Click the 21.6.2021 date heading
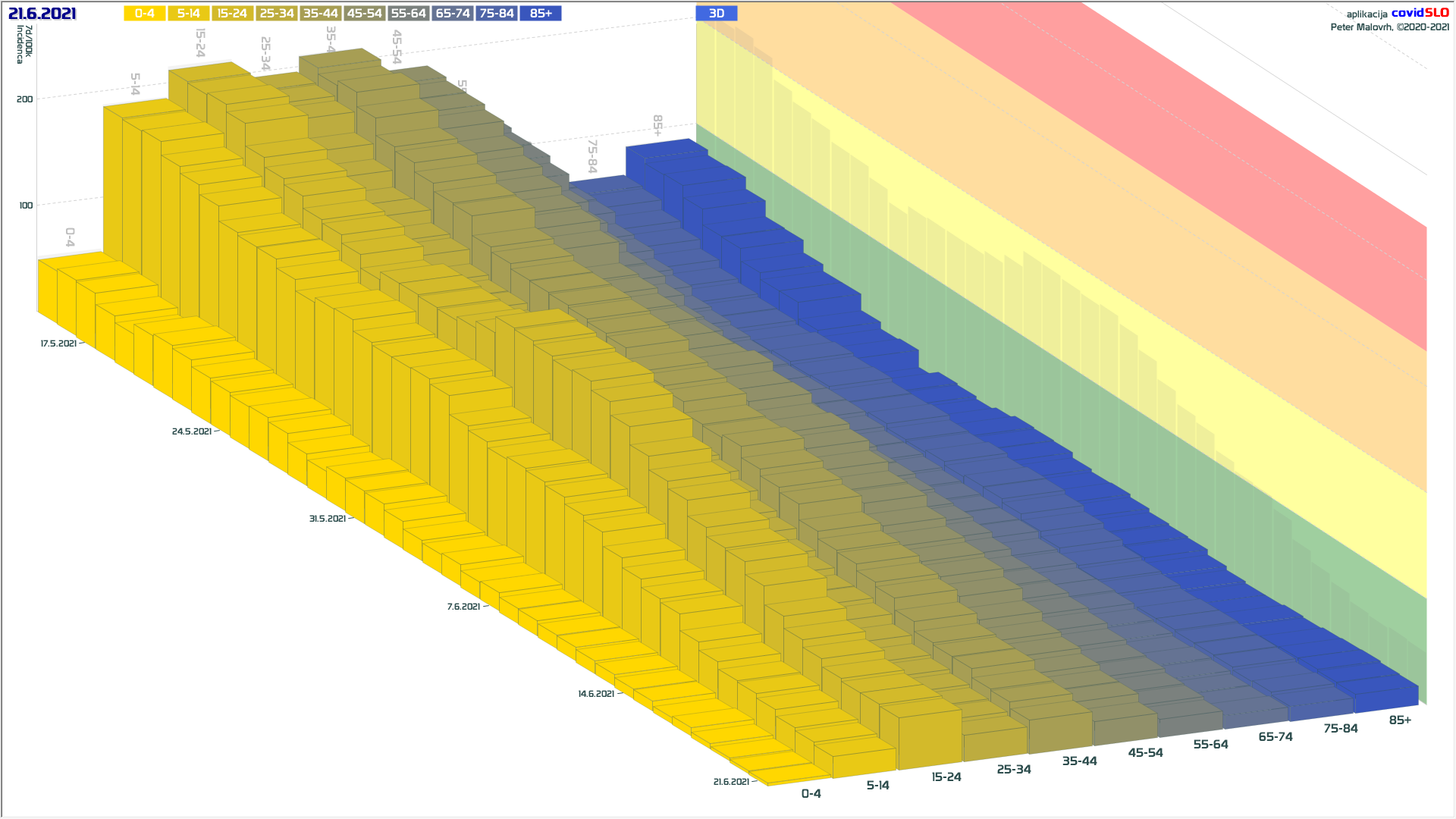This screenshot has height=819, width=1456. point(42,14)
